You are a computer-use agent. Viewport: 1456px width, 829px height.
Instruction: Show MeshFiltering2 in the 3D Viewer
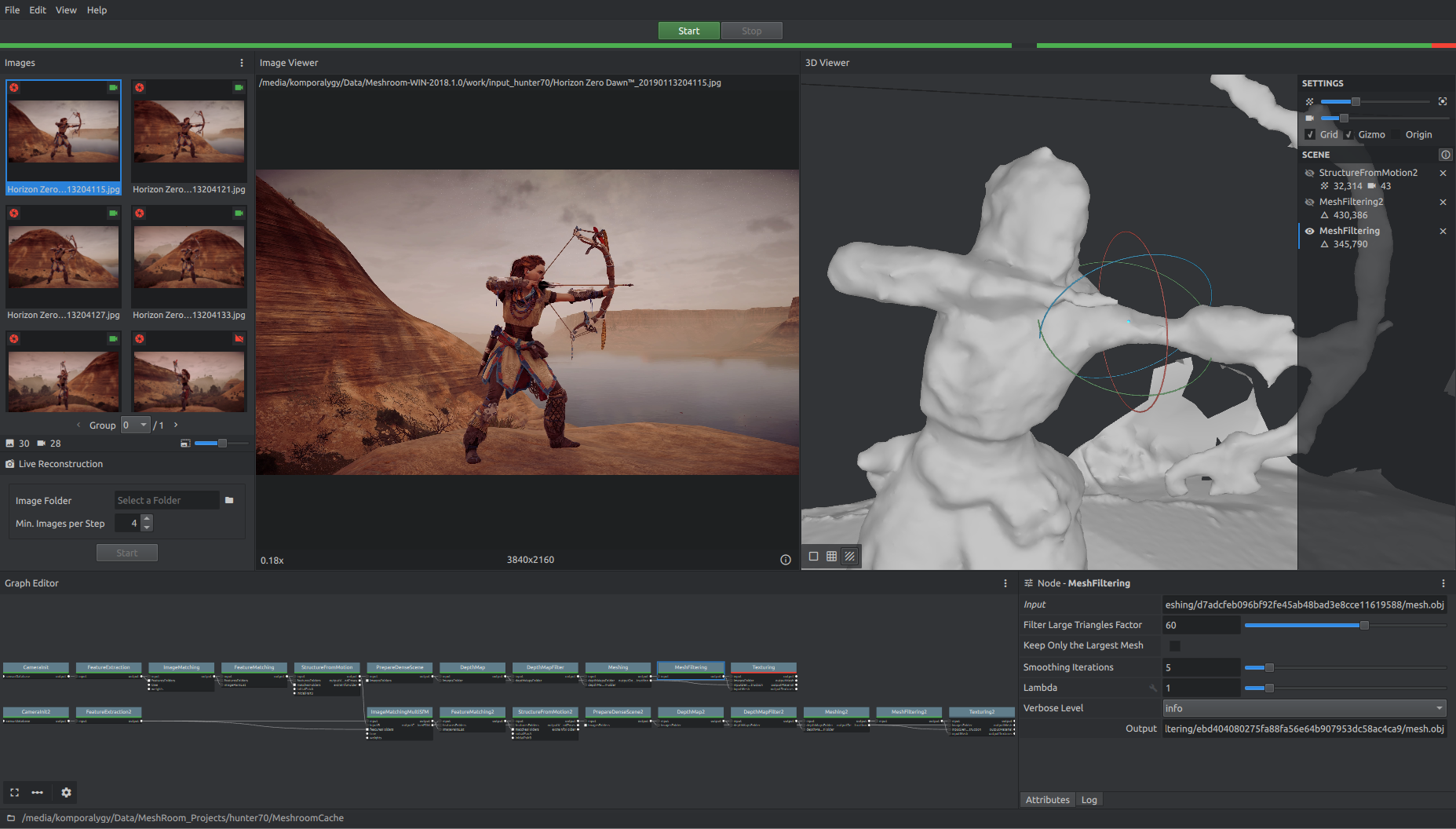(x=1309, y=202)
